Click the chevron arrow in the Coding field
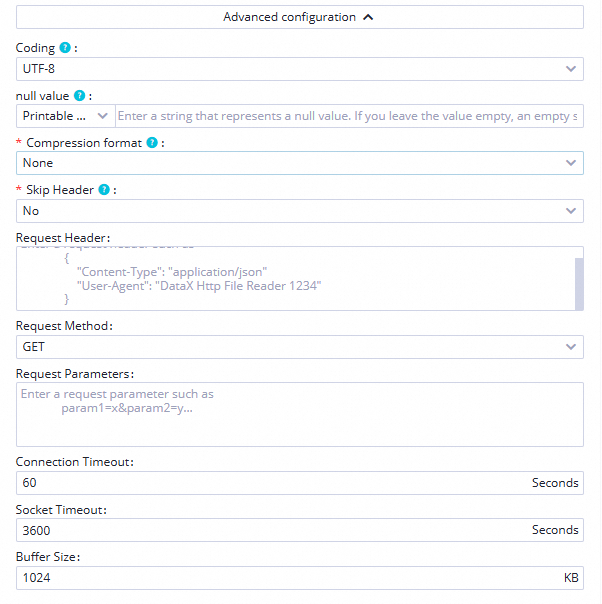This screenshot has width=602, height=604. tap(571, 69)
